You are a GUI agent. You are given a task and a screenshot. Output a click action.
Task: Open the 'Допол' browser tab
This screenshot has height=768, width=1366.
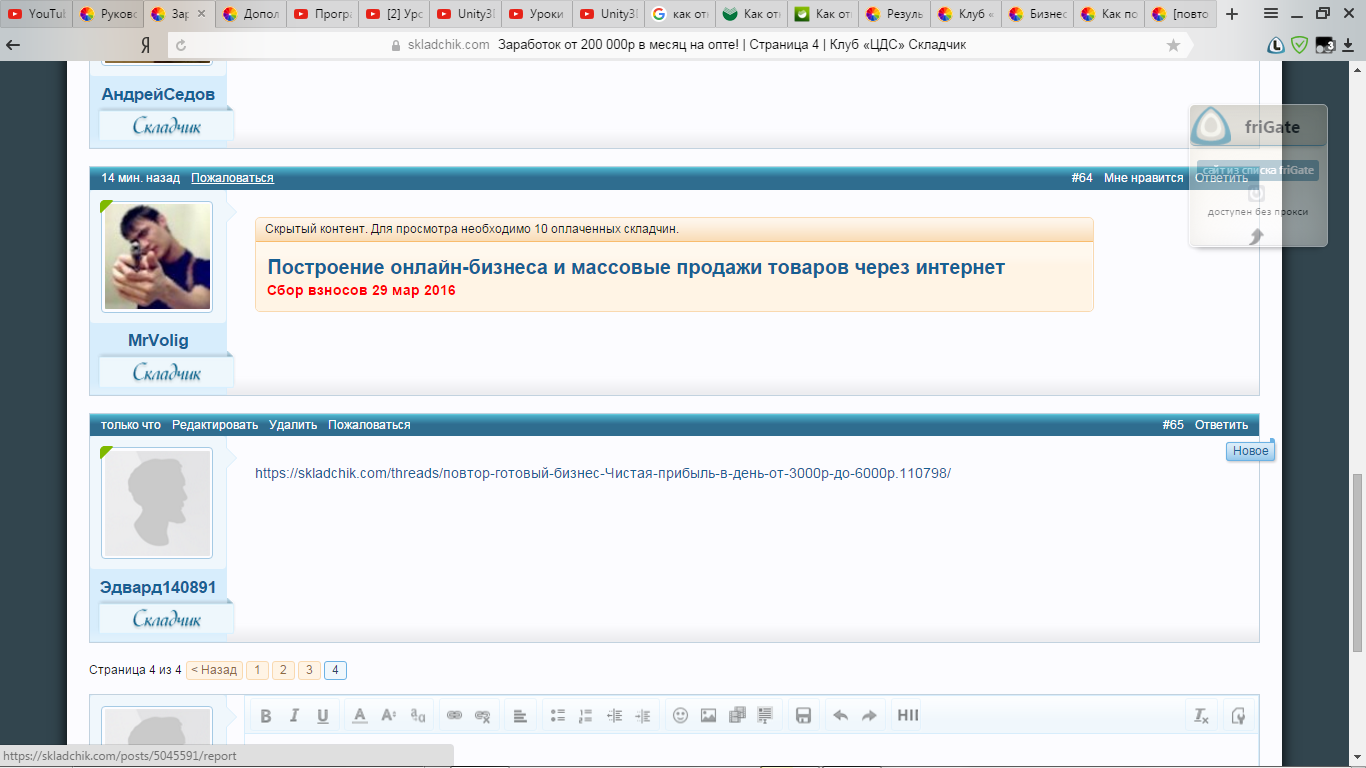[x=250, y=14]
